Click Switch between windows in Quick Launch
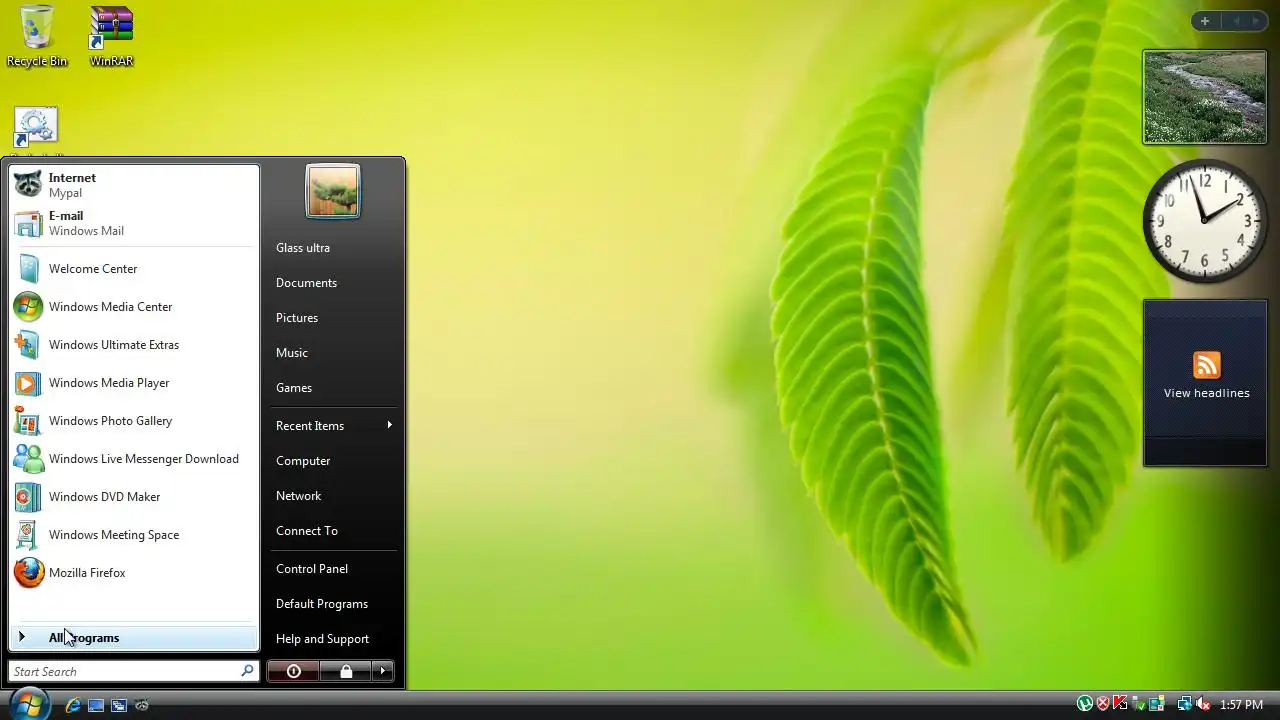The height and width of the screenshot is (720, 1280). 119,705
